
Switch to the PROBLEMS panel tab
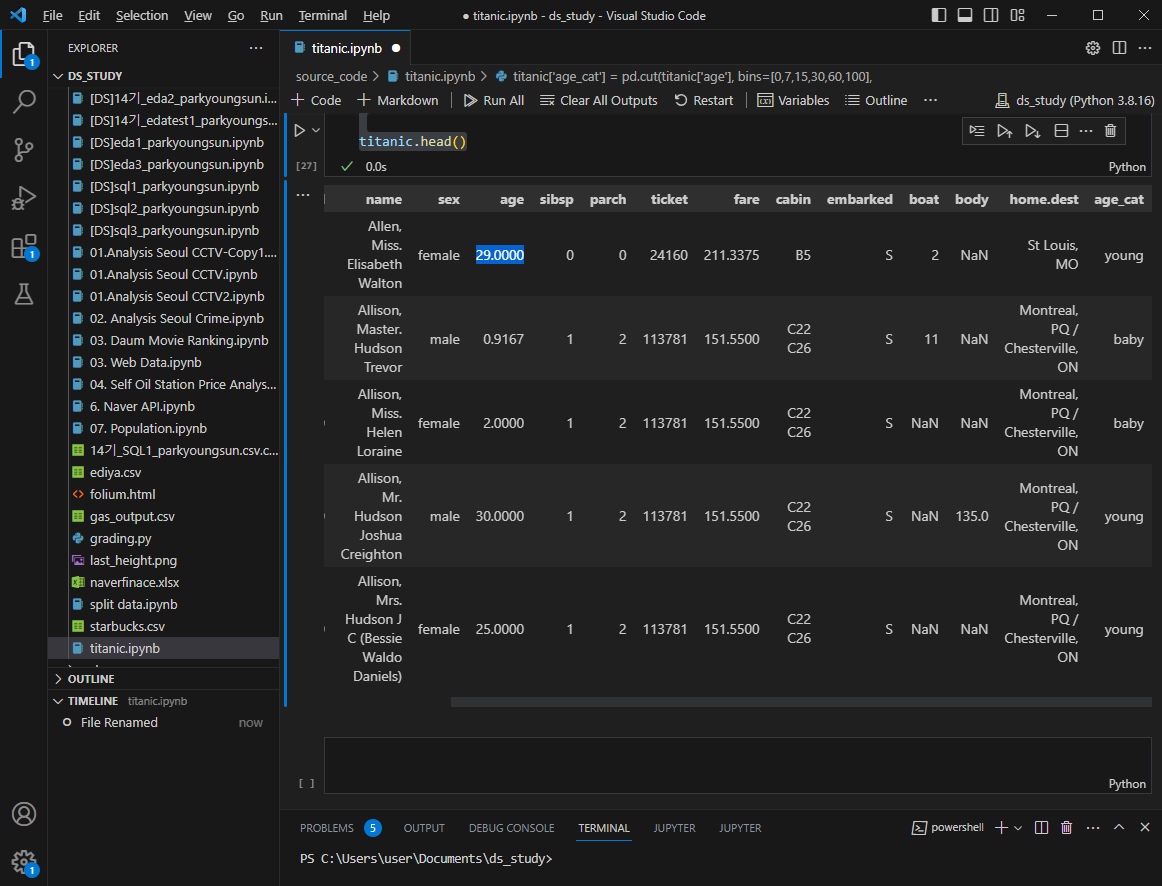(x=339, y=827)
